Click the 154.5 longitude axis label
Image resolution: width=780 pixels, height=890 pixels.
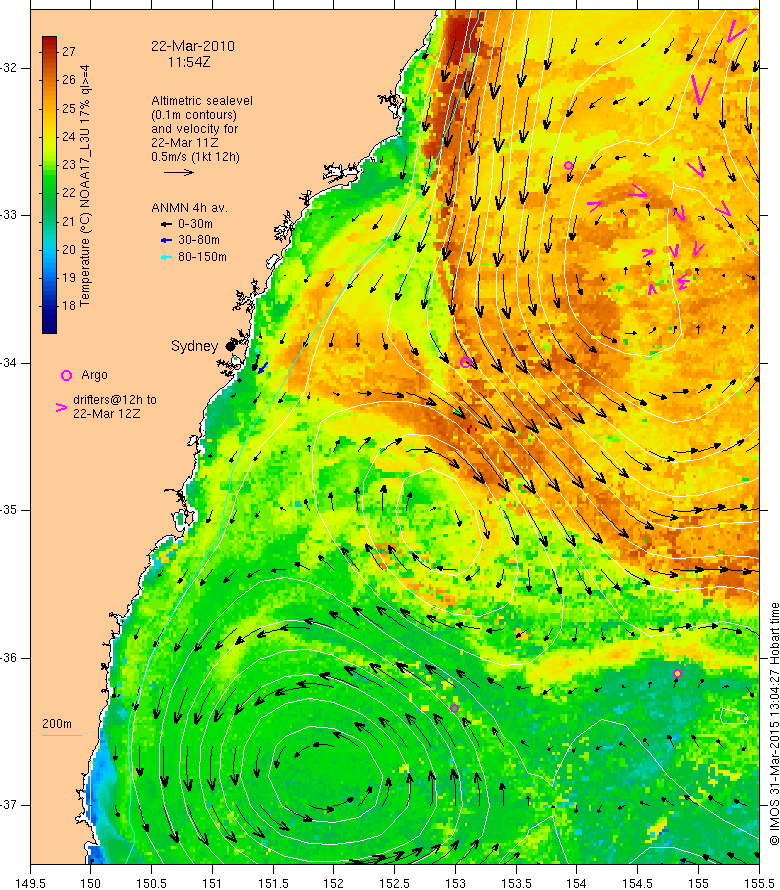pos(638,883)
